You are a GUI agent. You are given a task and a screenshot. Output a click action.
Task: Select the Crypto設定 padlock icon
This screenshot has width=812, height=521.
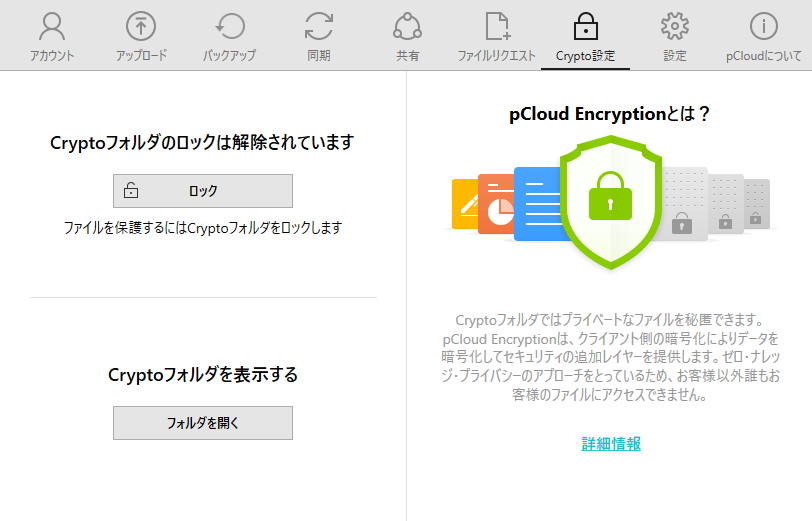[585, 26]
